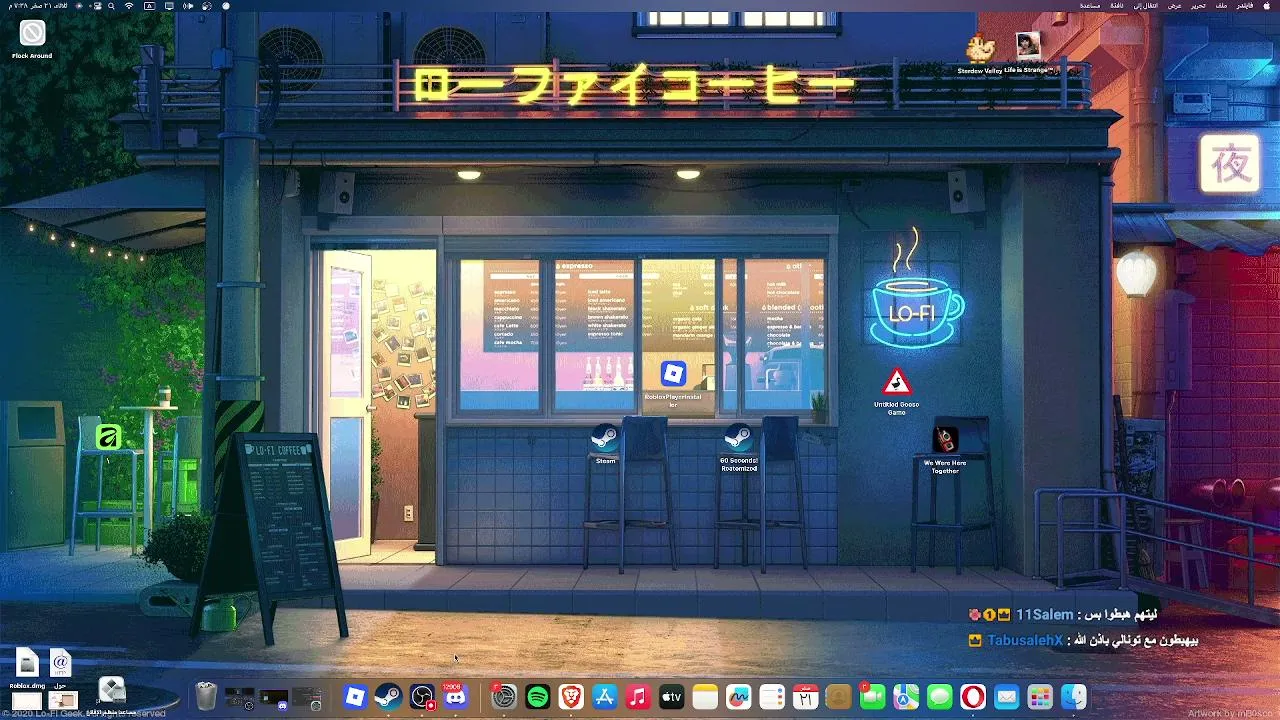Open the Mail app in the dock
Viewport: 1280px width, 720px height.
click(x=1007, y=697)
